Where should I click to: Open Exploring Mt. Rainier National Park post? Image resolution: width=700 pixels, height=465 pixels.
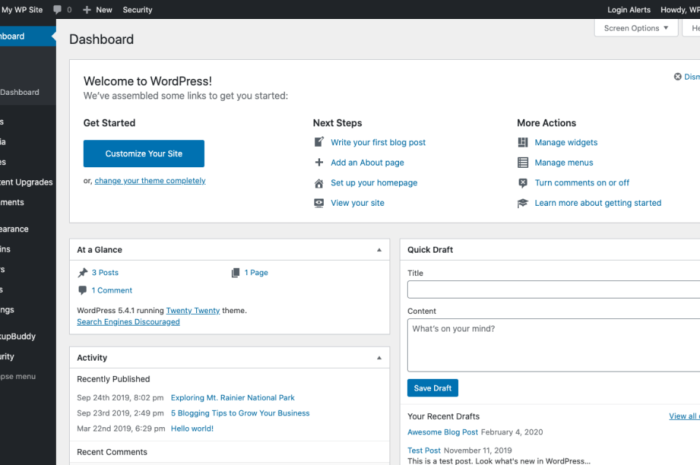click(233, 398)
